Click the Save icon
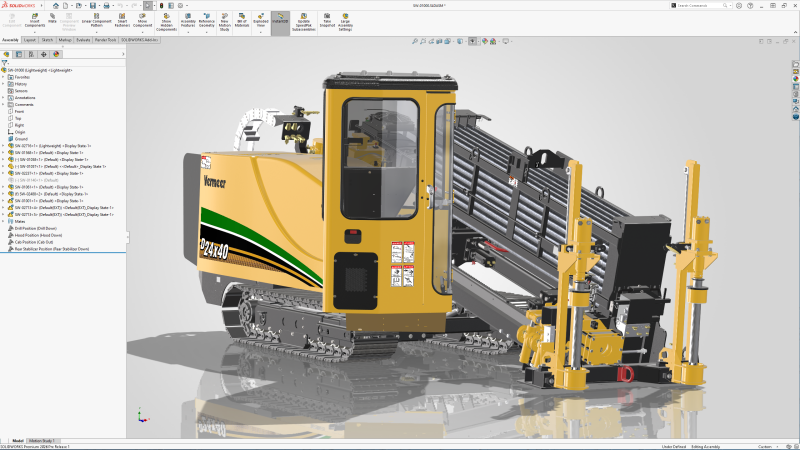 tap(93, 6)
